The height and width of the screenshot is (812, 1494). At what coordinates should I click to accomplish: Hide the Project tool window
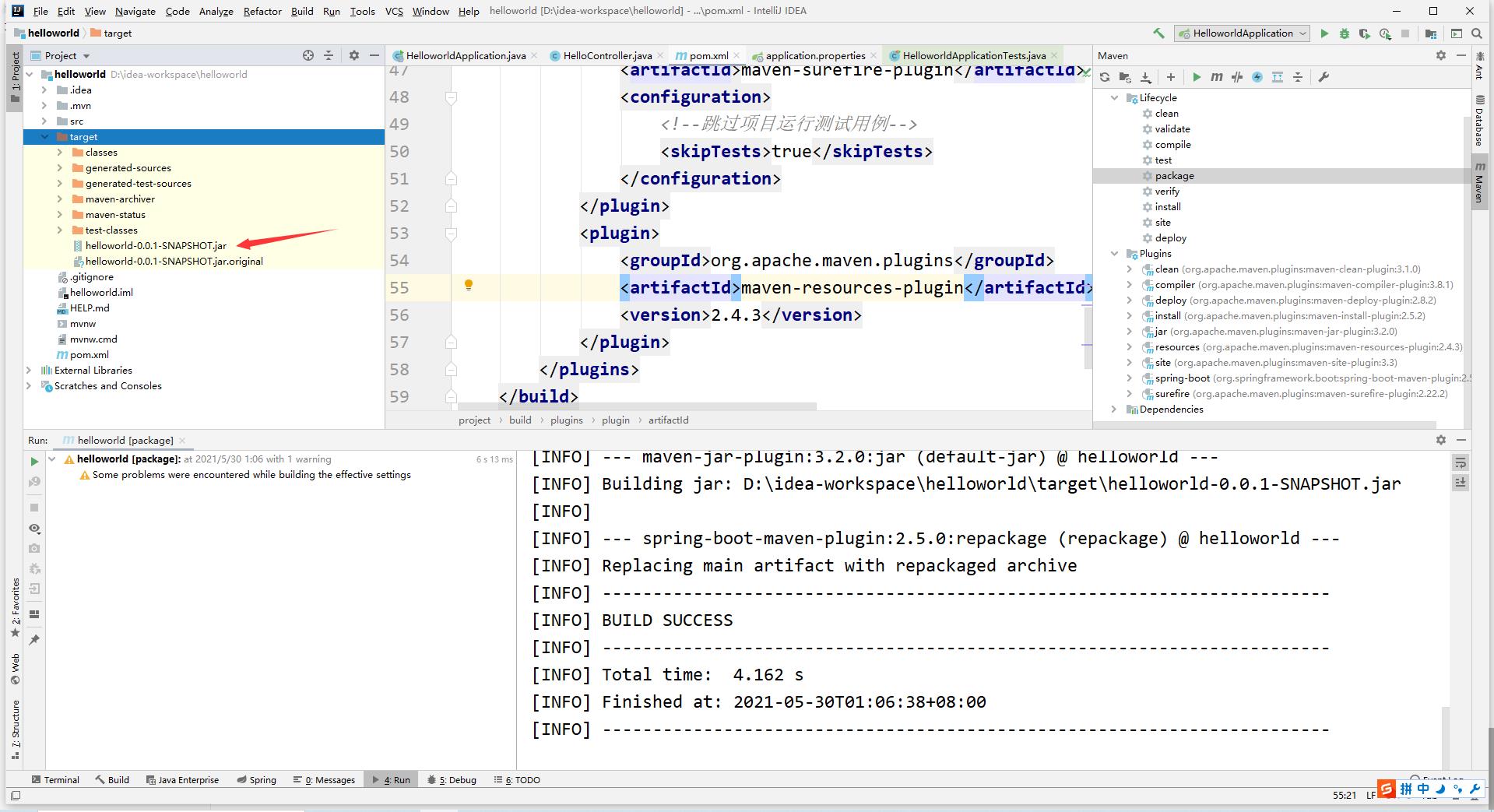click(x=374, y=55)
